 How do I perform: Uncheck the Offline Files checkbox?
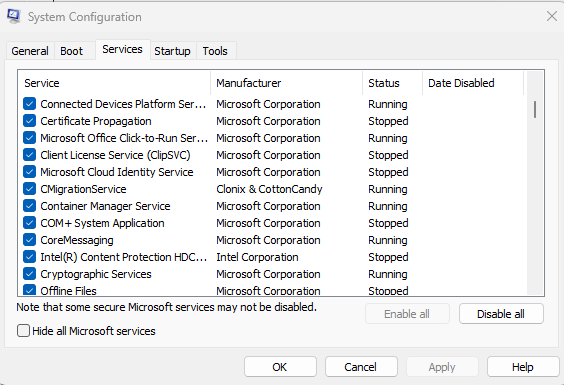tap(29, 290)
